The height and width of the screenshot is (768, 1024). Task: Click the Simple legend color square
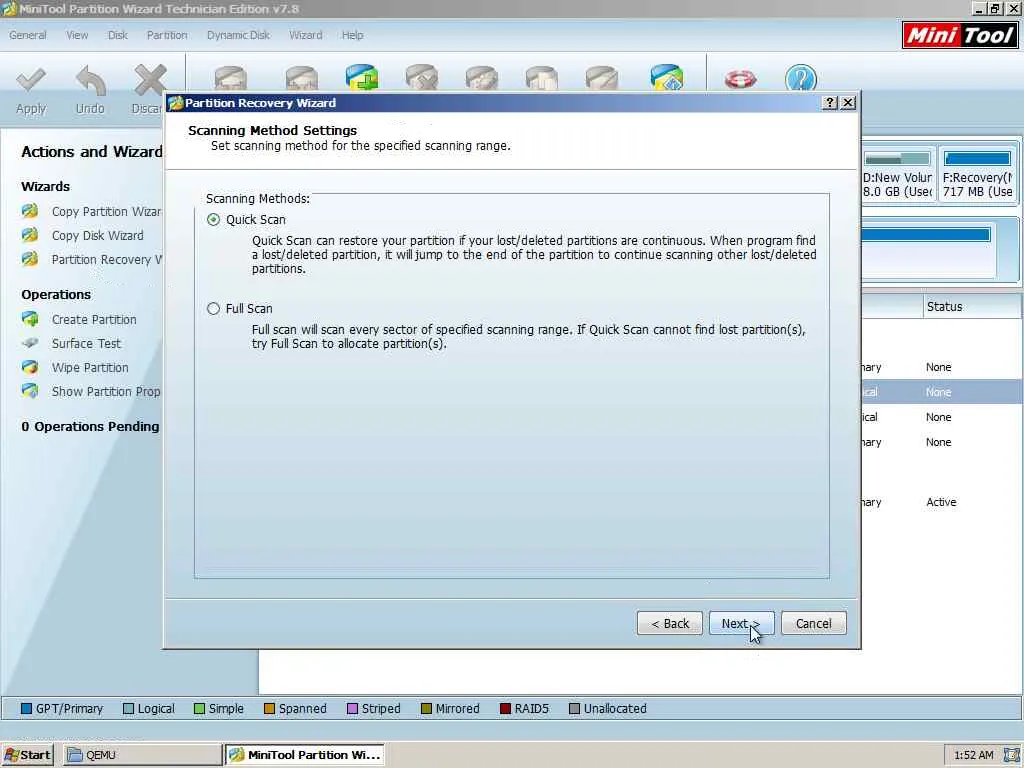(199, 709)
